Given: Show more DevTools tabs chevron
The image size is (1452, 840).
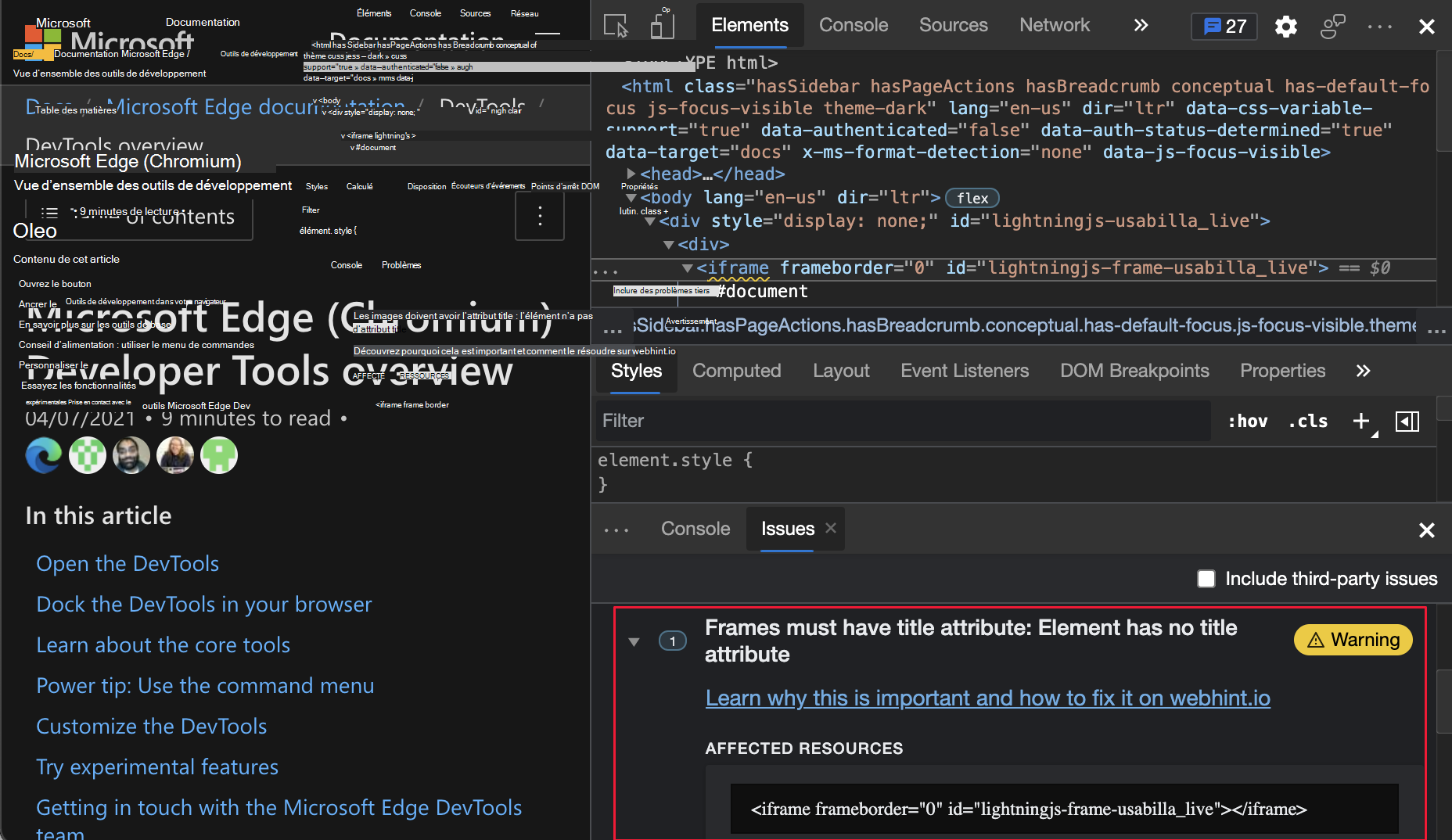Looking at the screenshot, I should pos(1141,26).
